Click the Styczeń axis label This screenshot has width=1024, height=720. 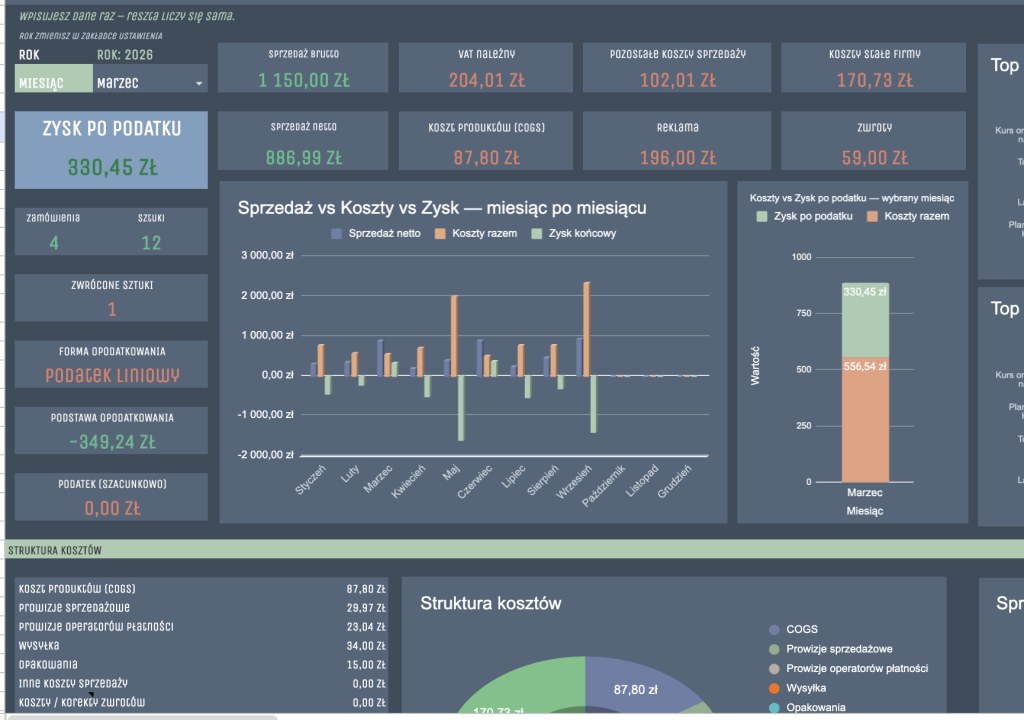tap(311, 480)
